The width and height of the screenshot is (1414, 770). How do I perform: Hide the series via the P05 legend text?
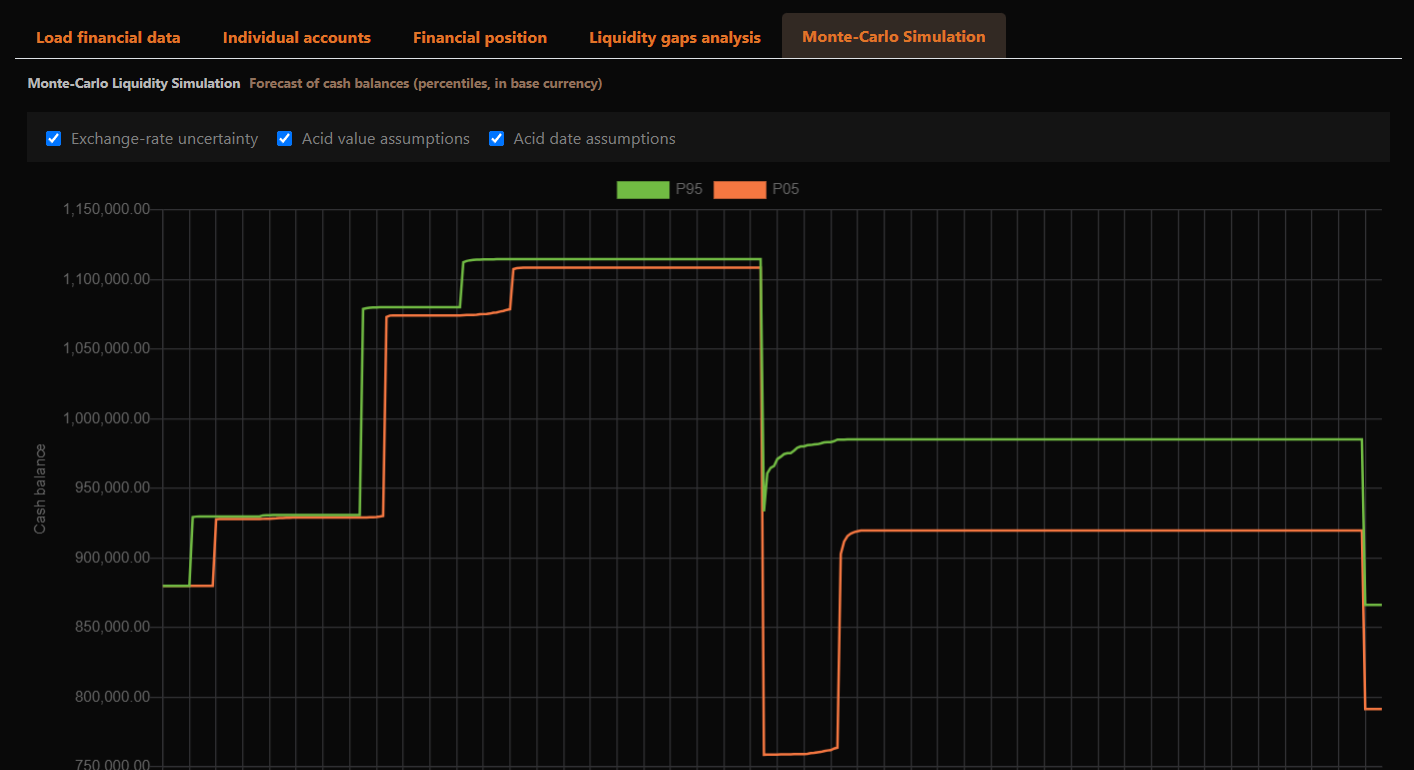point(786,190)
